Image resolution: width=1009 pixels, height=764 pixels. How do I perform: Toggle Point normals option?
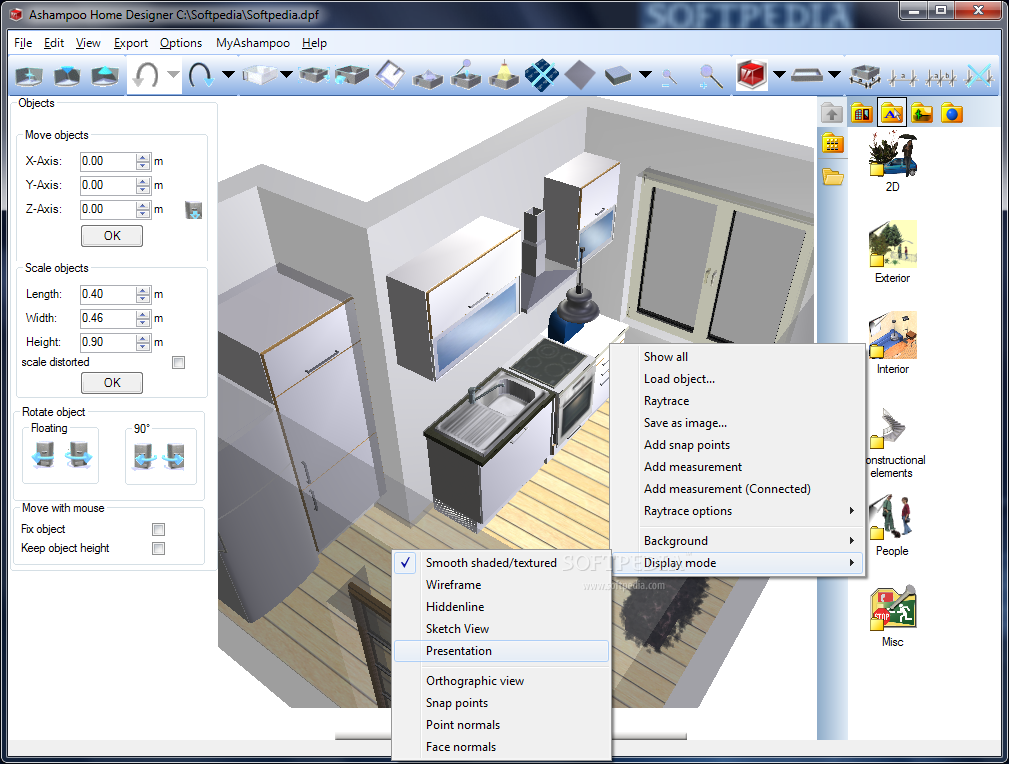[x=501, y=725]
